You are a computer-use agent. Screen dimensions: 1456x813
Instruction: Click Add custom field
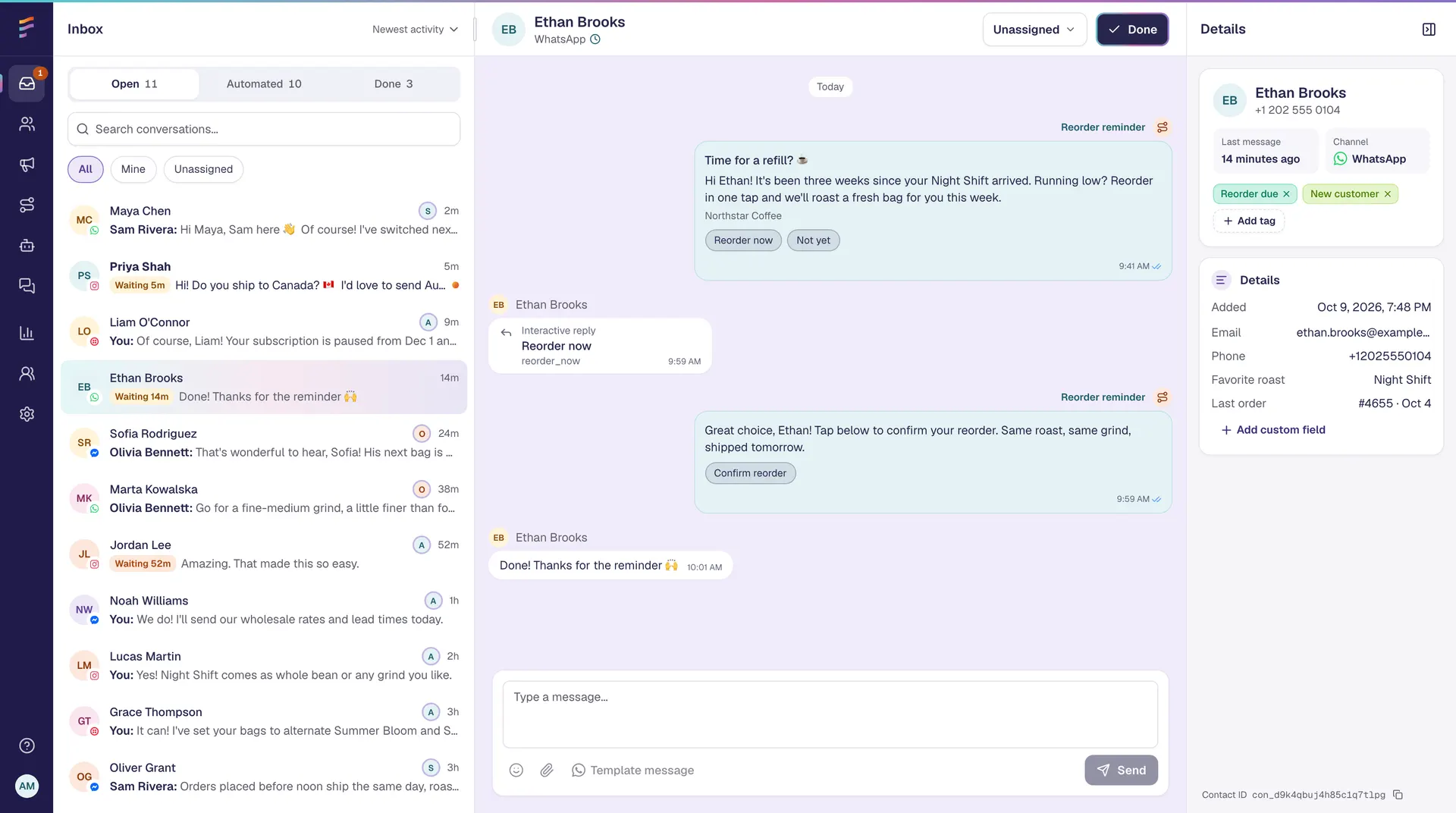[x=1273, y=430]
